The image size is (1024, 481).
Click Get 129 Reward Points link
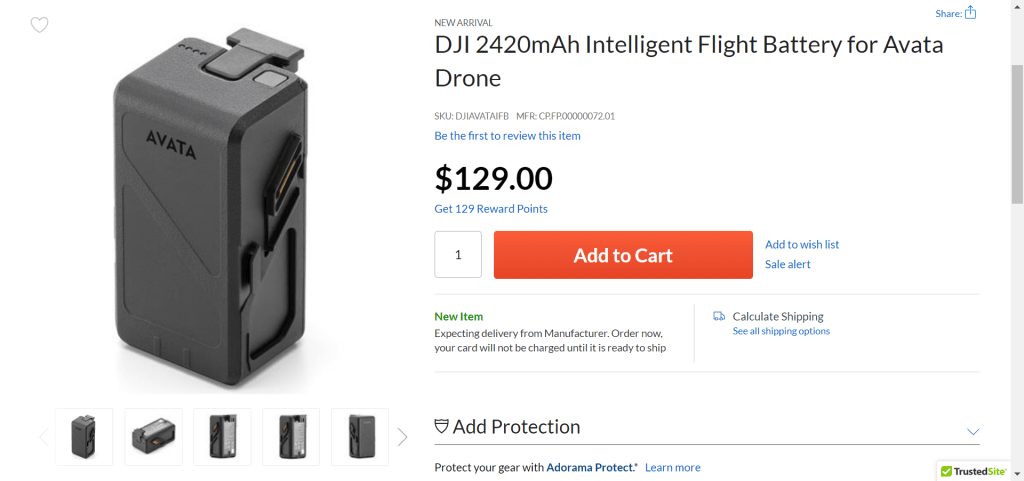[x=491, y=209]
